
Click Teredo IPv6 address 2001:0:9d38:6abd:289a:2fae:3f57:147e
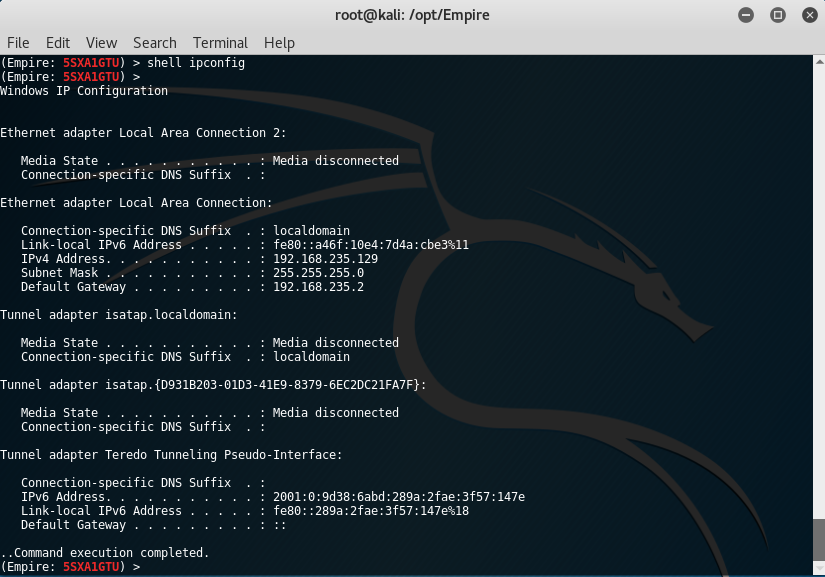click(399, 497)
